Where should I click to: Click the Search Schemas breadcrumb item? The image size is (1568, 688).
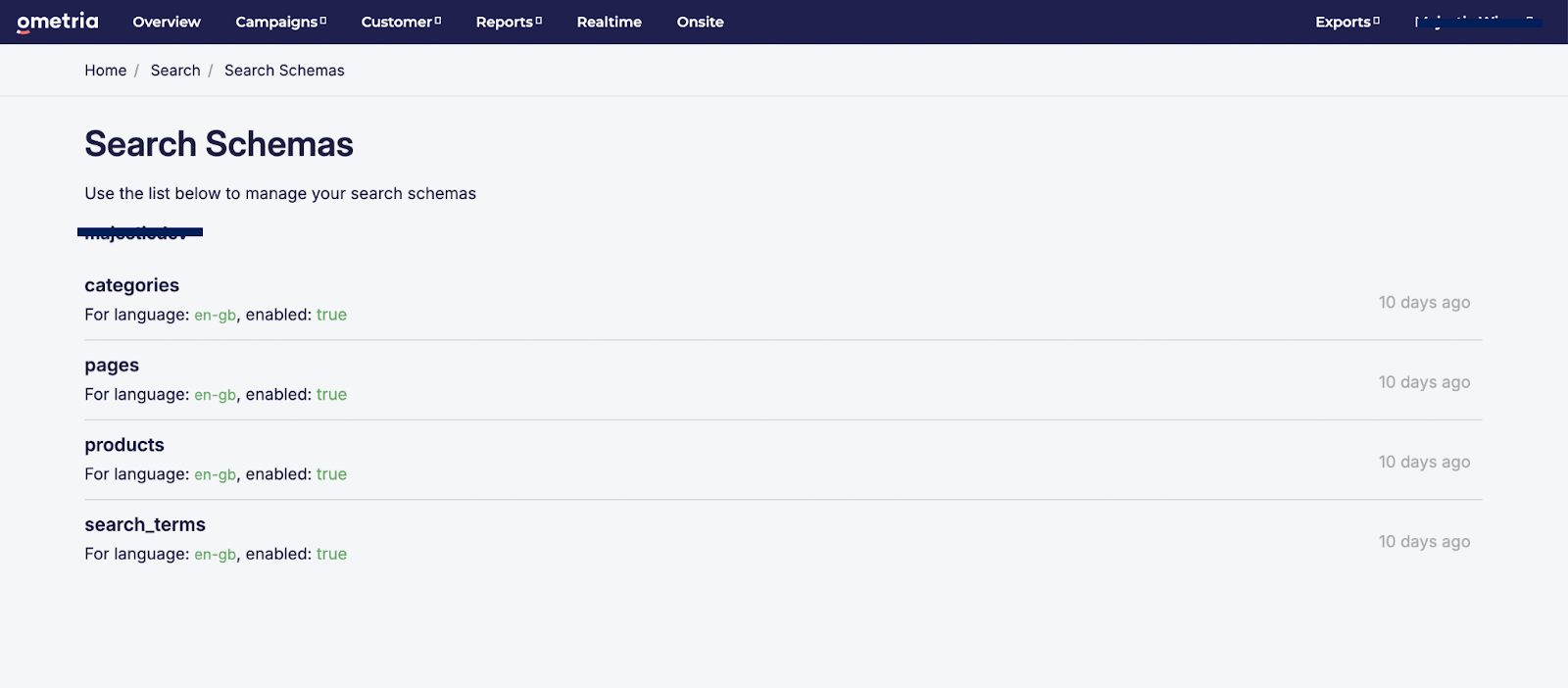pos(284,71)
